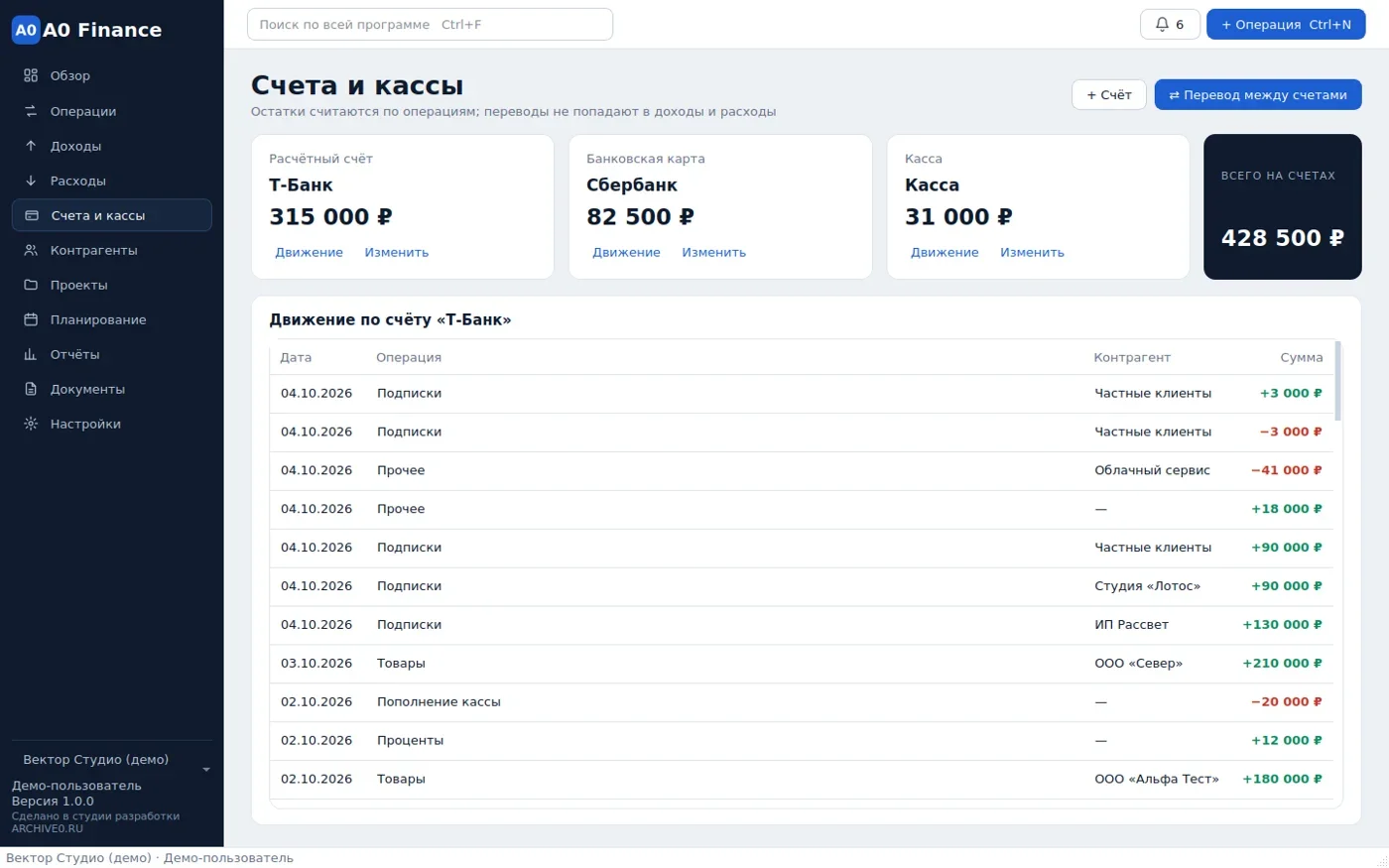Viewport: 1389px width, 868px height.
Task: Click the Планирование calendar icon
Action: pyautogui.click(x=31, y=319)
